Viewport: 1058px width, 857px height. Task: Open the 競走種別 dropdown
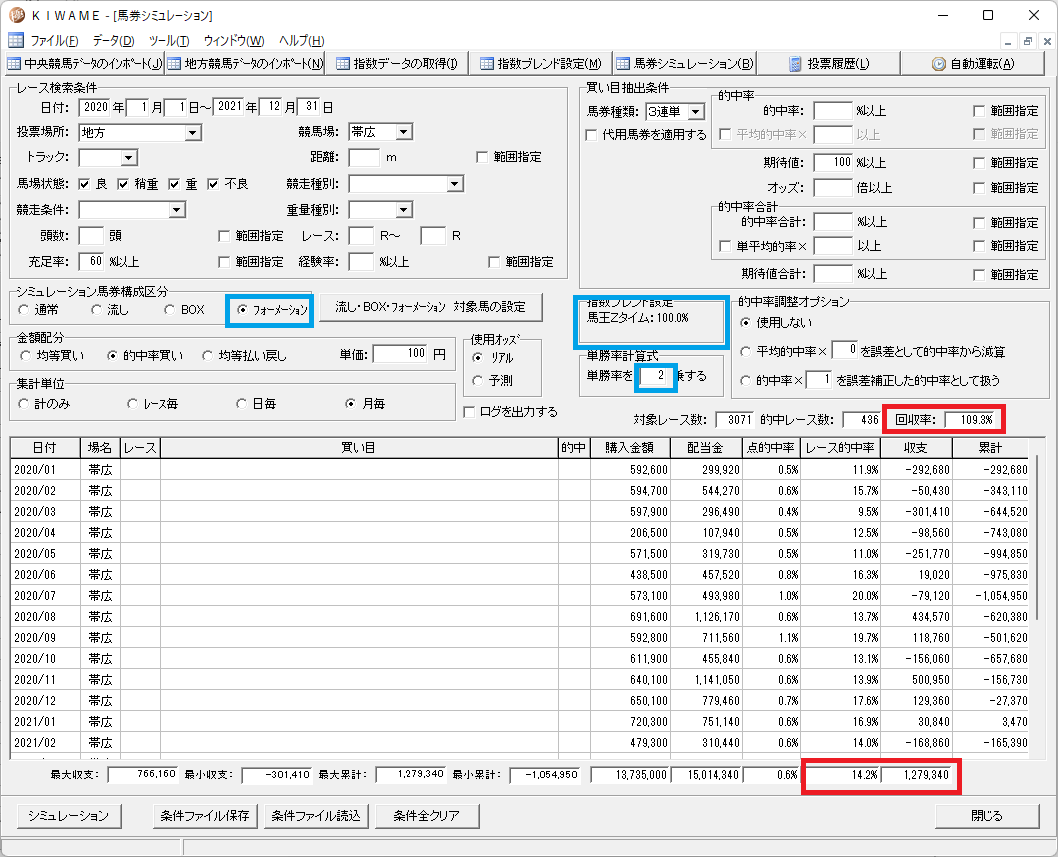(x=455, y=184)
